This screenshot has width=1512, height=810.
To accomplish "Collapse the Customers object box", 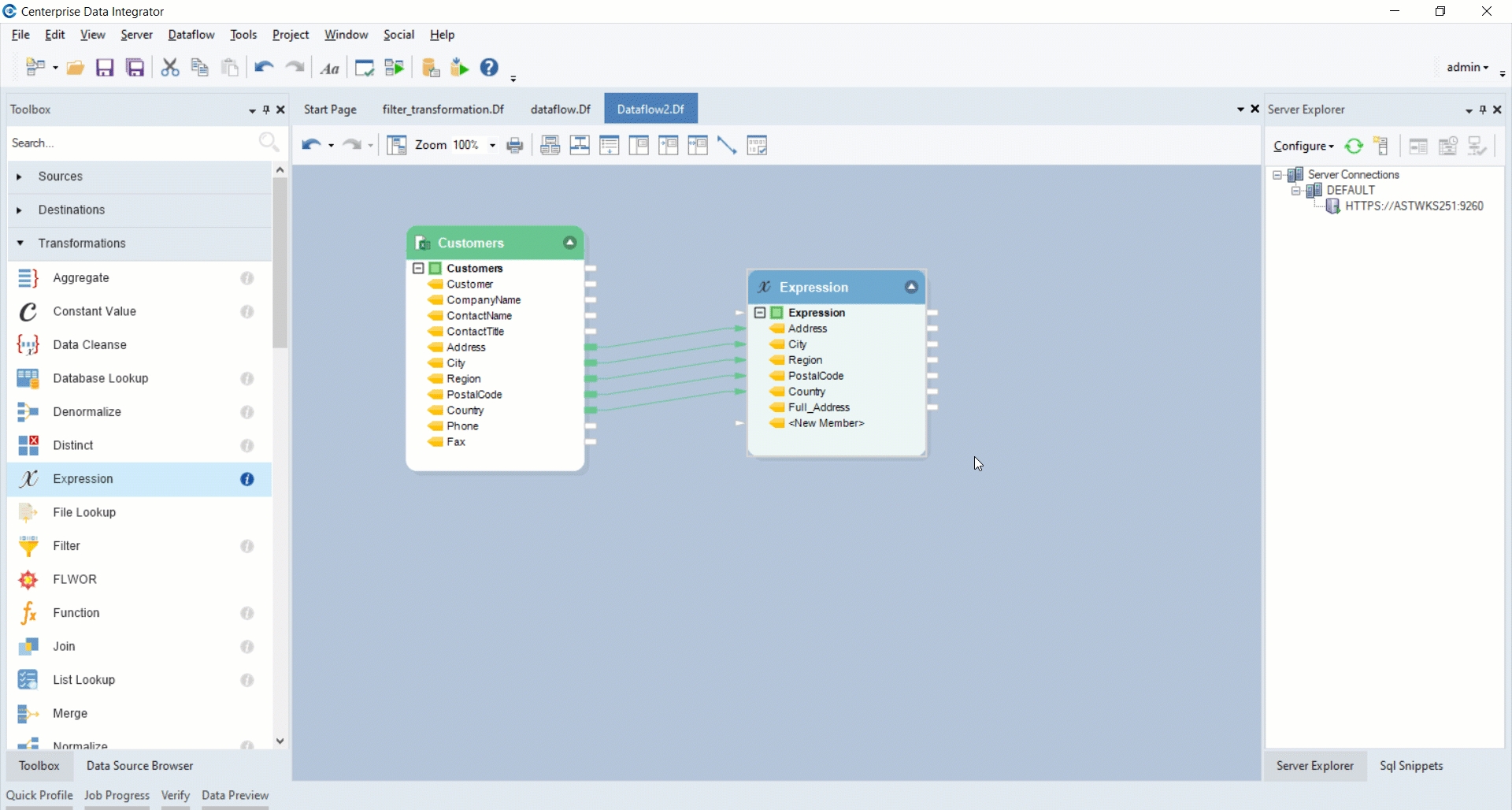I will click(x=569, y=243).
